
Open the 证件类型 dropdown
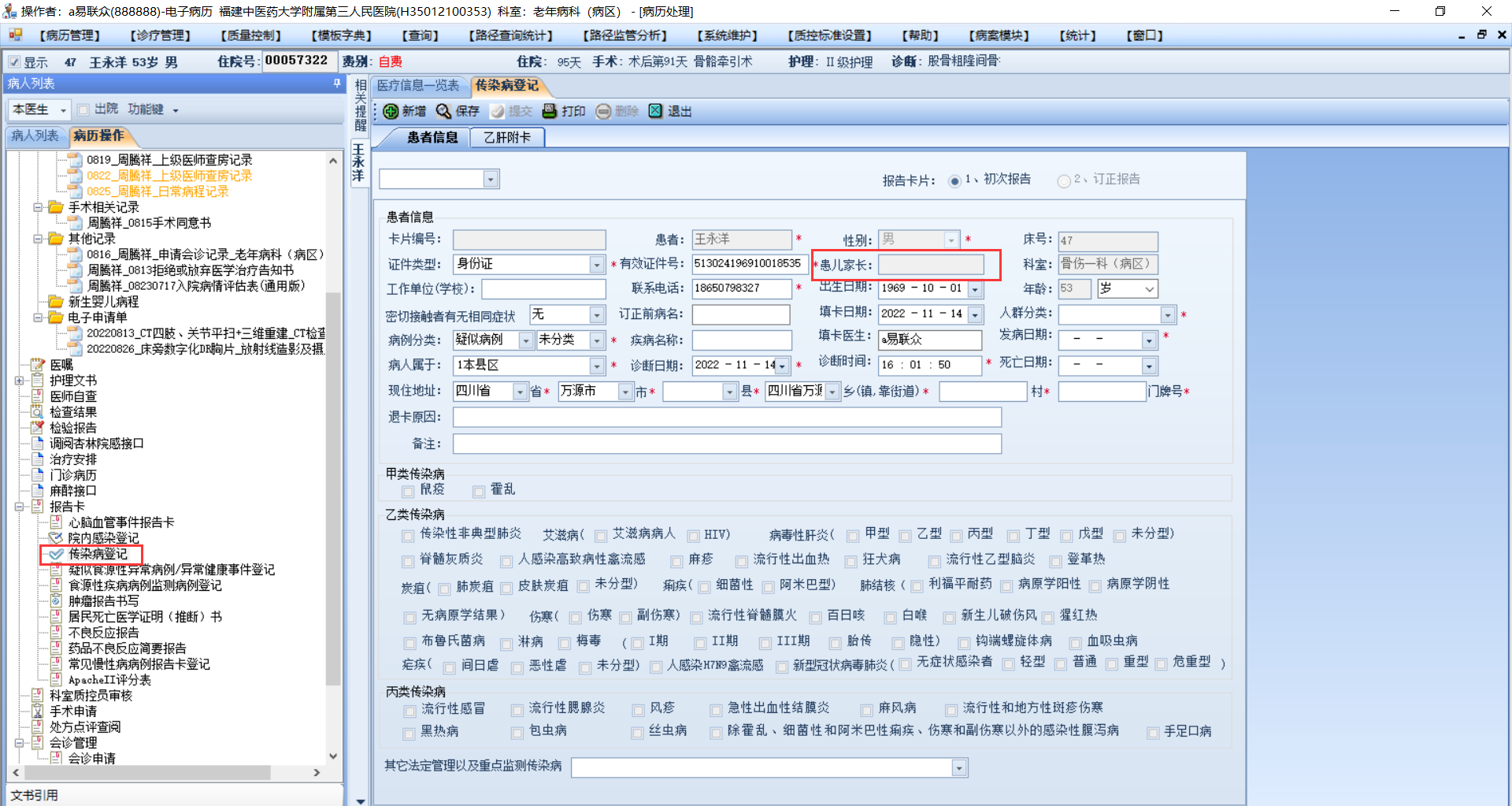(x=597, y=265)
